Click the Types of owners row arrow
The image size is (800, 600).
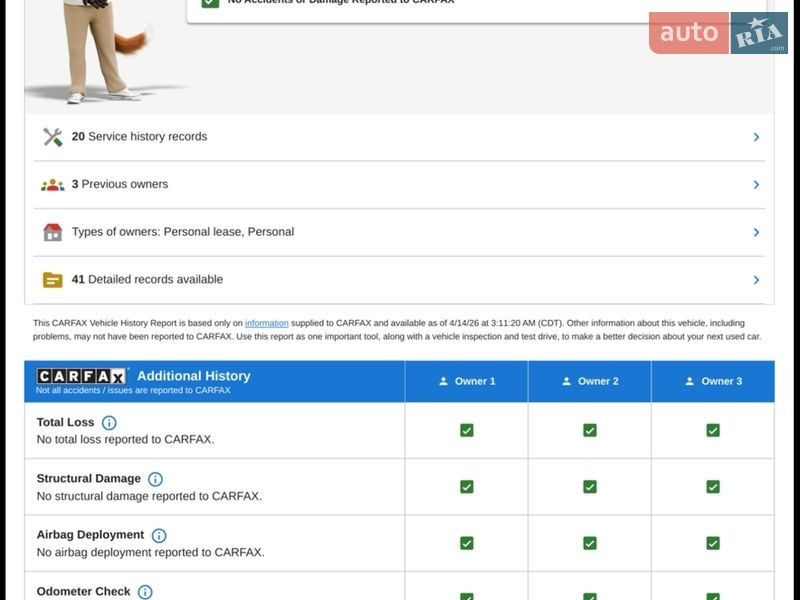(x=756, y=232)
